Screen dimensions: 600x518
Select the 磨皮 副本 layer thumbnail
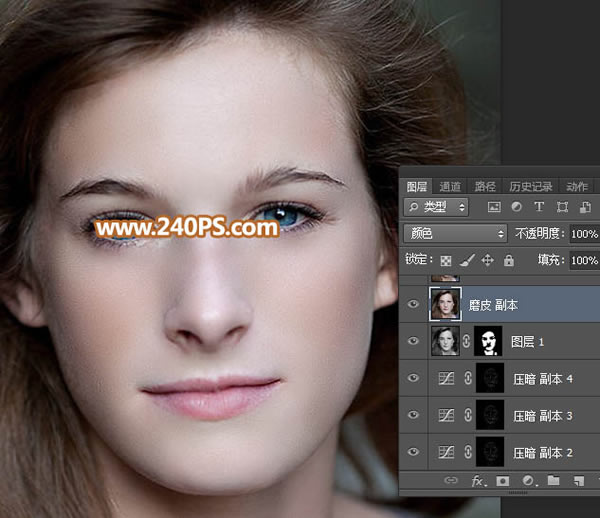pos(445,304)
